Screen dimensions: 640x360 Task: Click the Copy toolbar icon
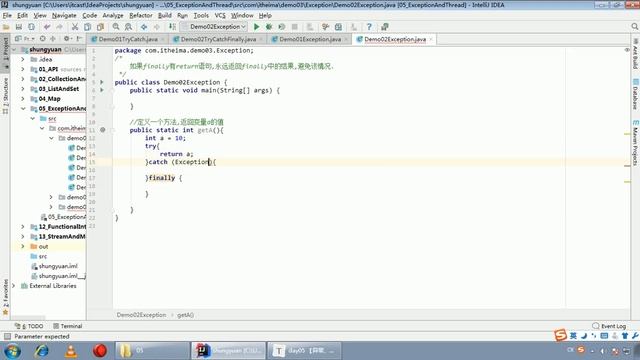click(x=87, y=27)
